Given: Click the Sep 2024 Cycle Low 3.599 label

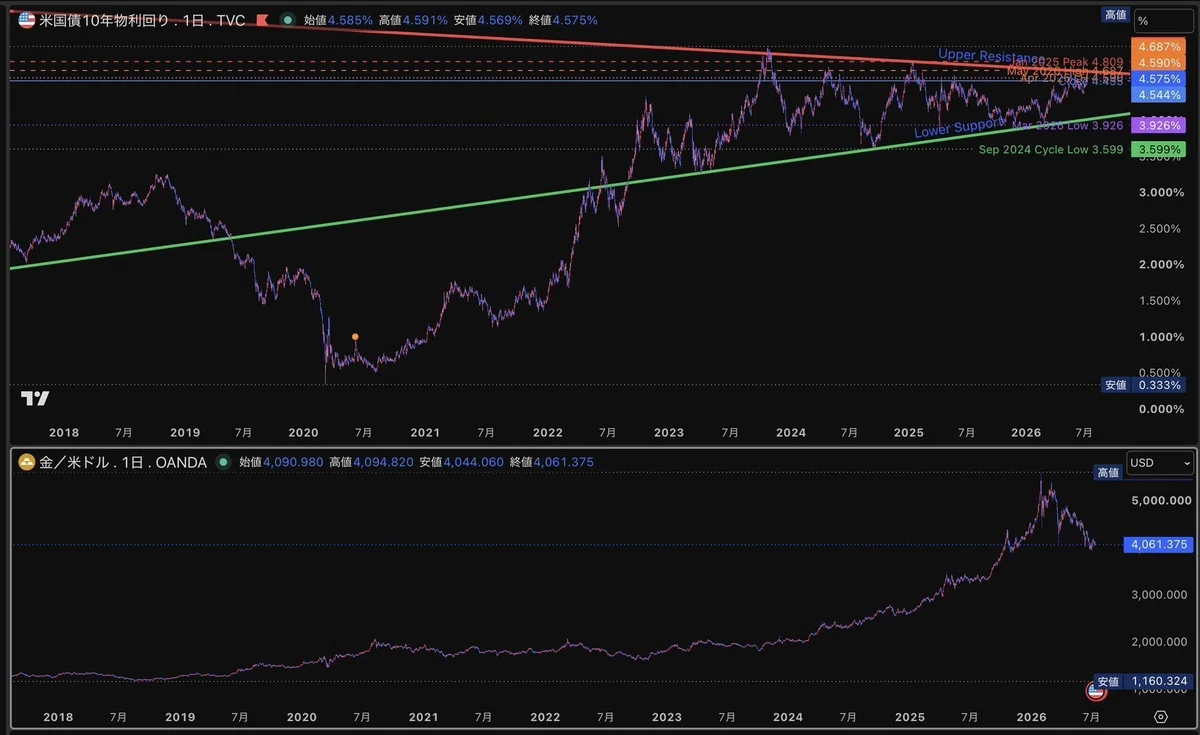Looking at the screenshot, I should coord(1049,150).
